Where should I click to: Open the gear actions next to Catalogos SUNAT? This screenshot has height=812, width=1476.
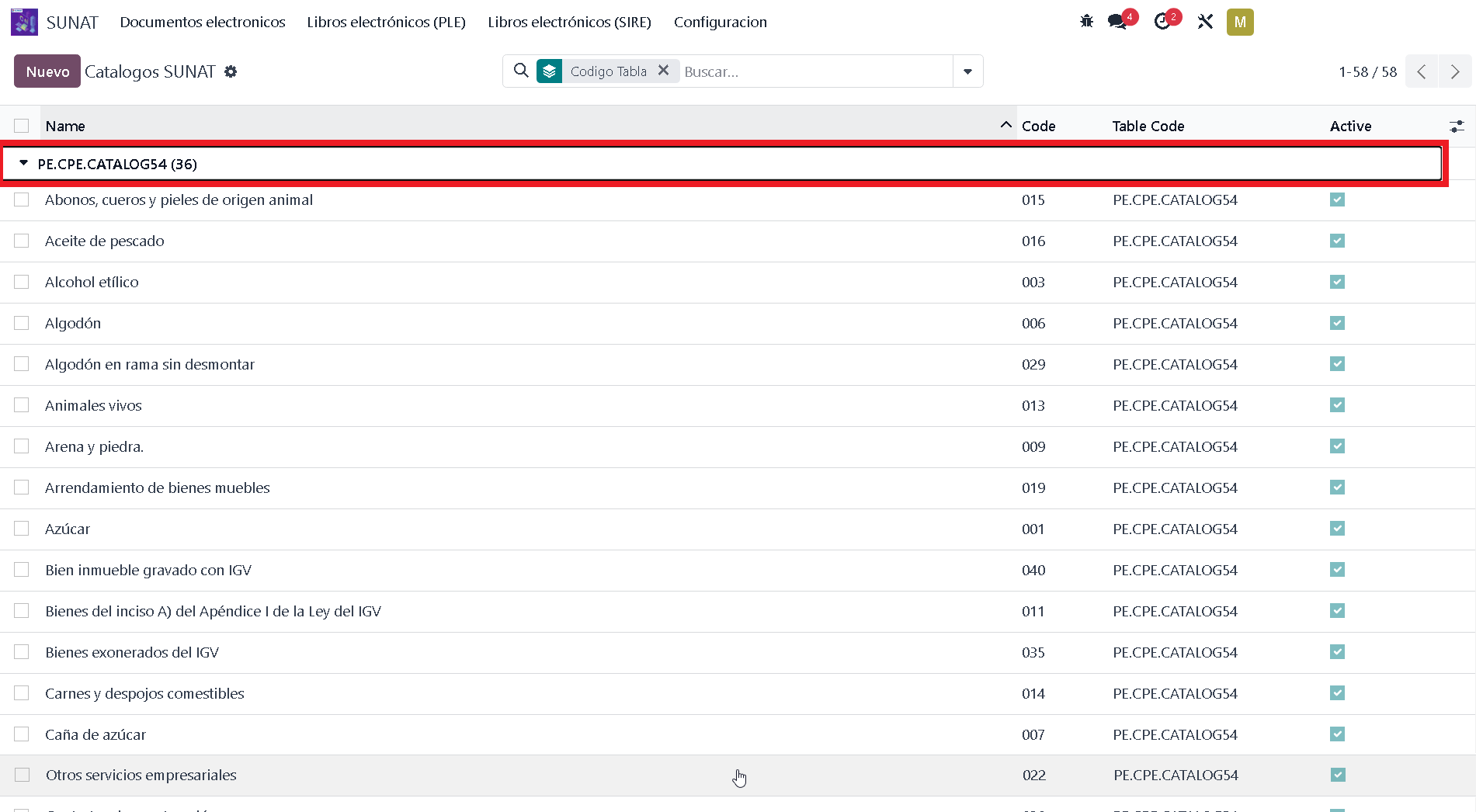coord(231,71)
